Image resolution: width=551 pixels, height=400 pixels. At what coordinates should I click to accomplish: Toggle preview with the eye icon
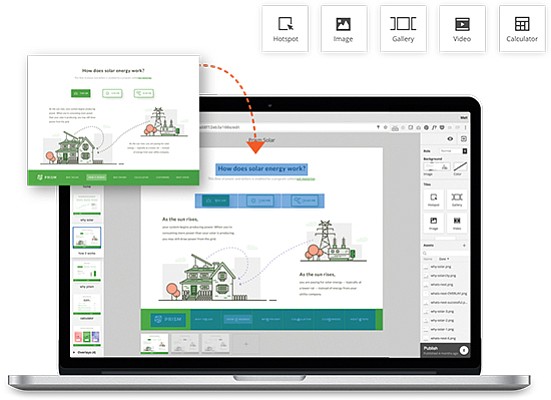click(450, 139)
